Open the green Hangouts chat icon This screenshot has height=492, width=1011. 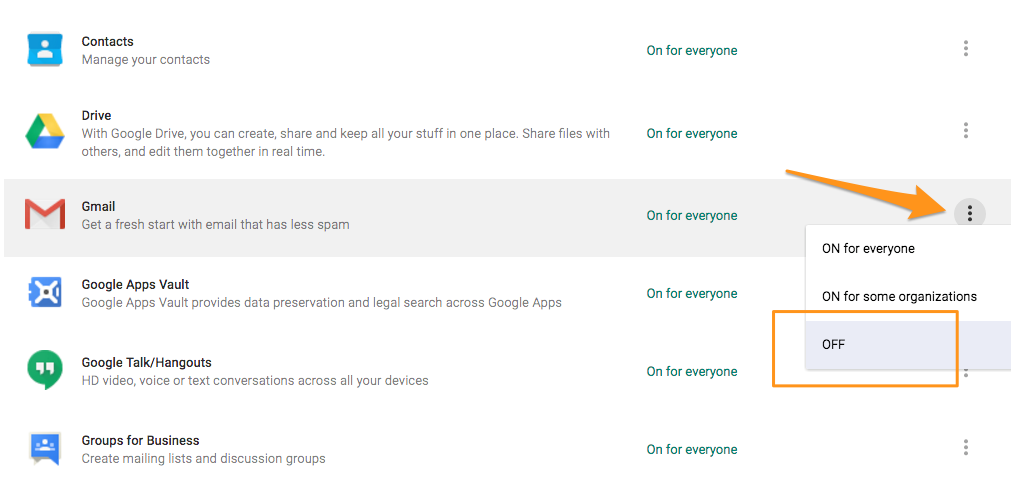pyautogui.click(x=44, y=369)
